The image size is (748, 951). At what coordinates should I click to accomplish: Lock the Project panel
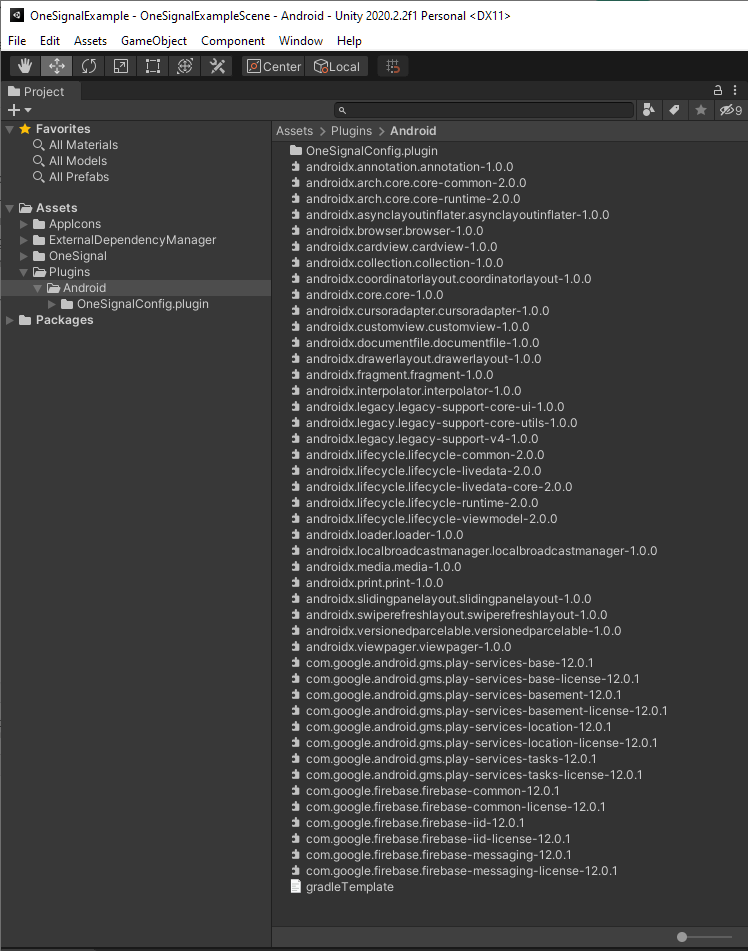click(718, 90)
